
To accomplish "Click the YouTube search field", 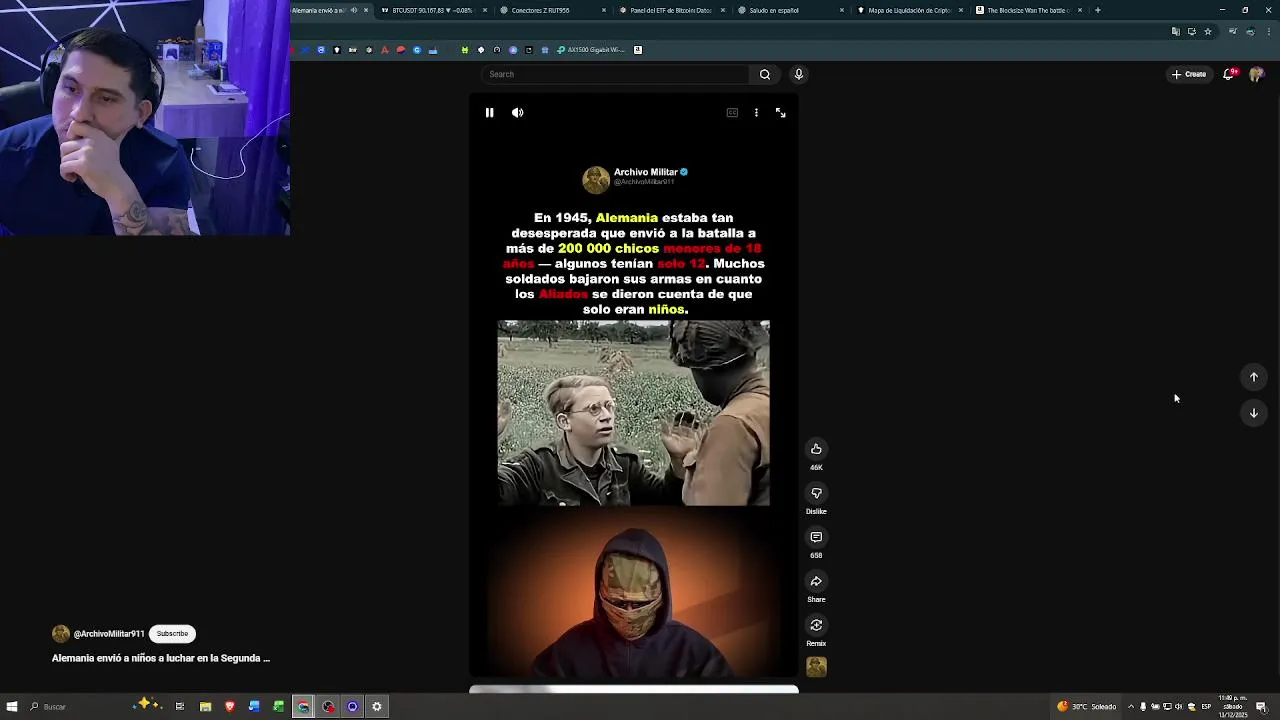I will [x=615, y=74].
